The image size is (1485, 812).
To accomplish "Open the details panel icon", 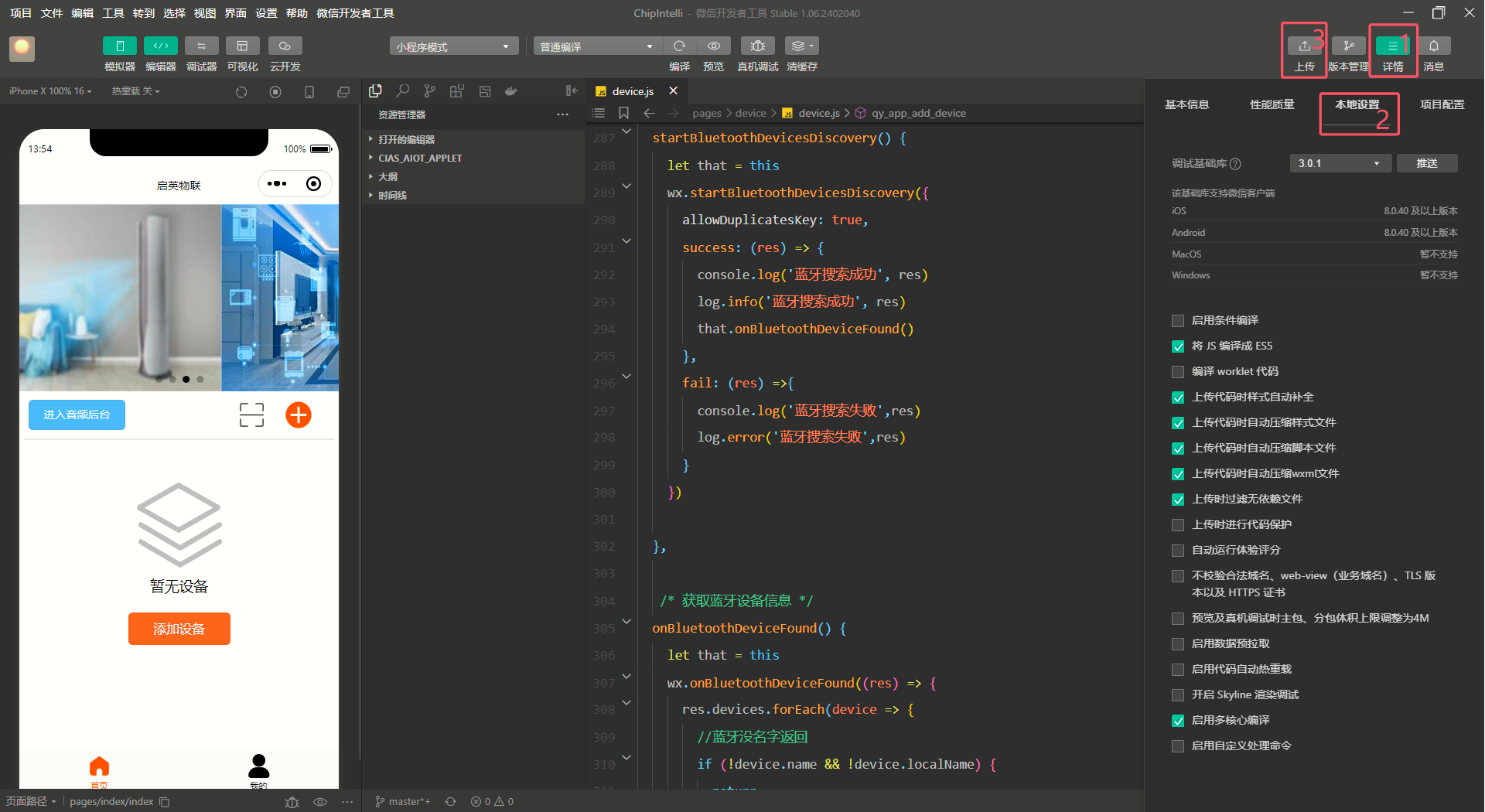I will tap(1392, 46).
